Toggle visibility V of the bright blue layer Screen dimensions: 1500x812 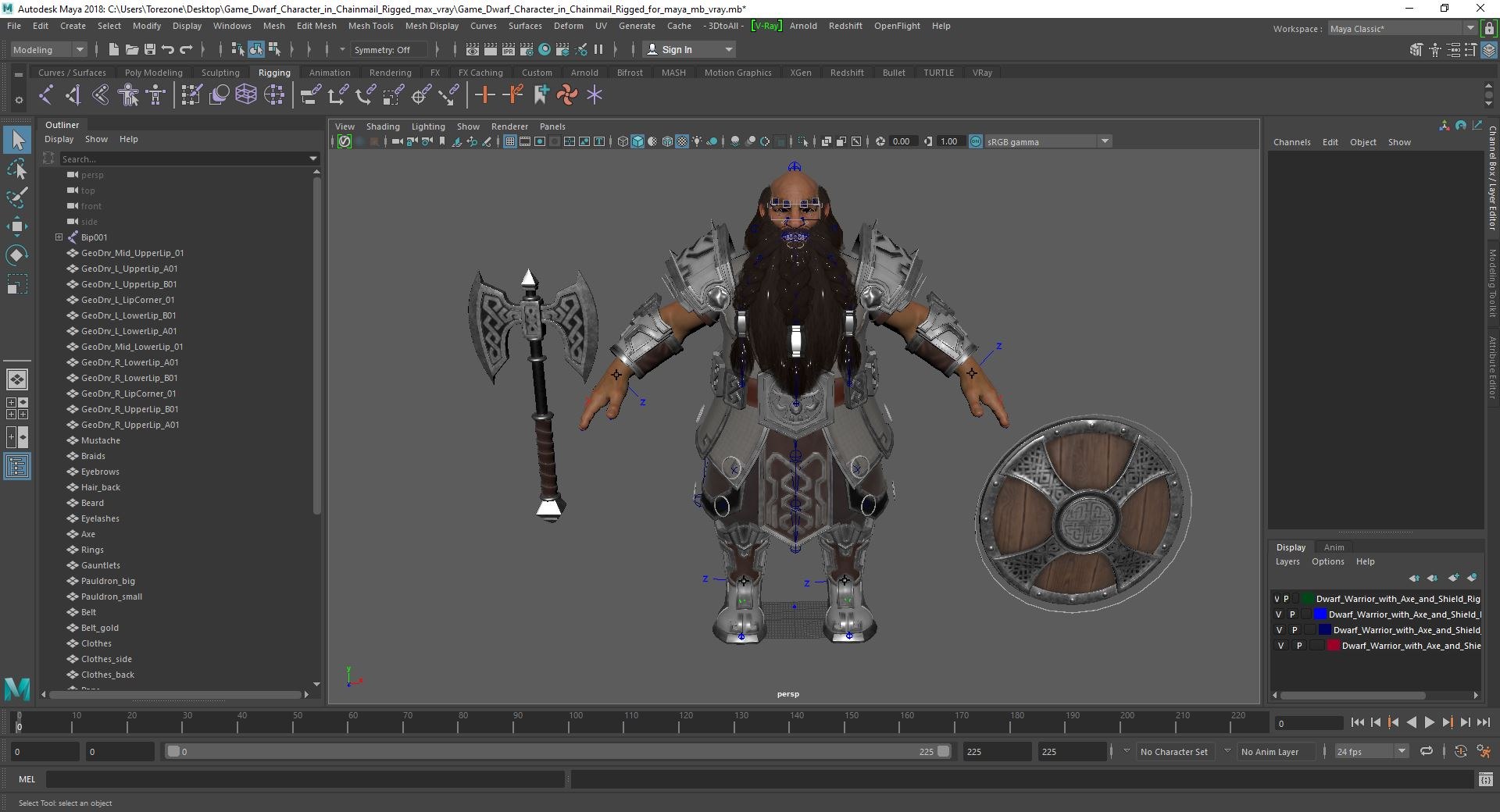1279,614
